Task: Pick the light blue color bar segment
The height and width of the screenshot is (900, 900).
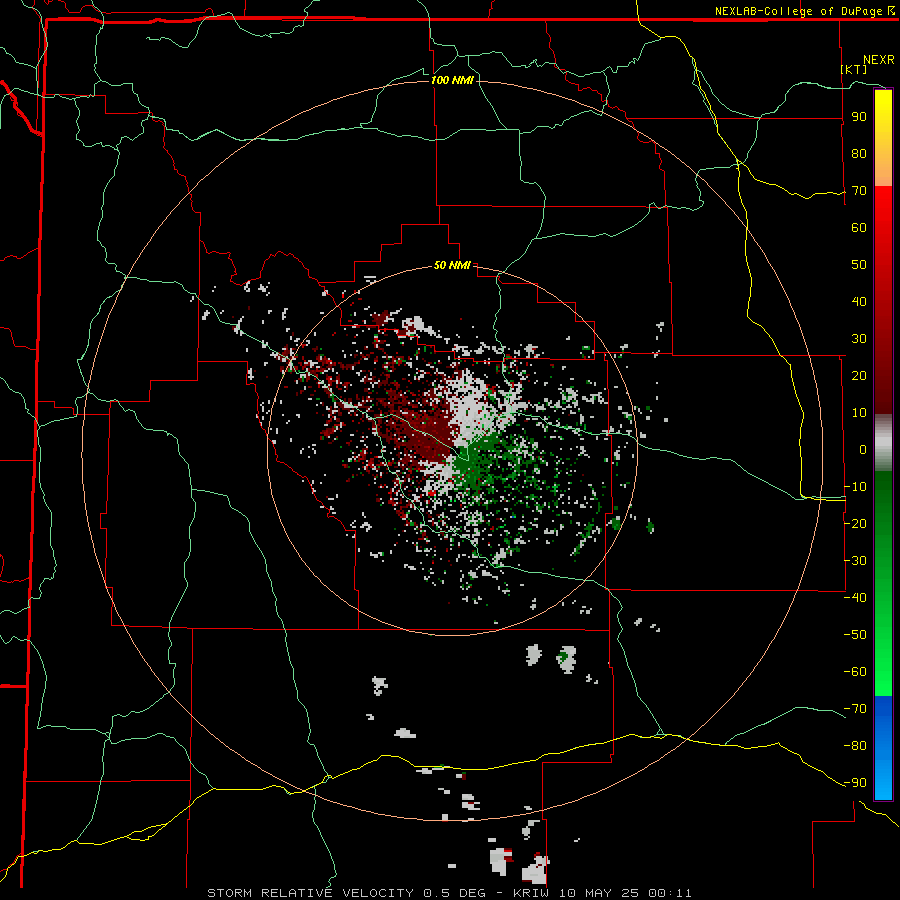Action: click(x=883, y=778)
